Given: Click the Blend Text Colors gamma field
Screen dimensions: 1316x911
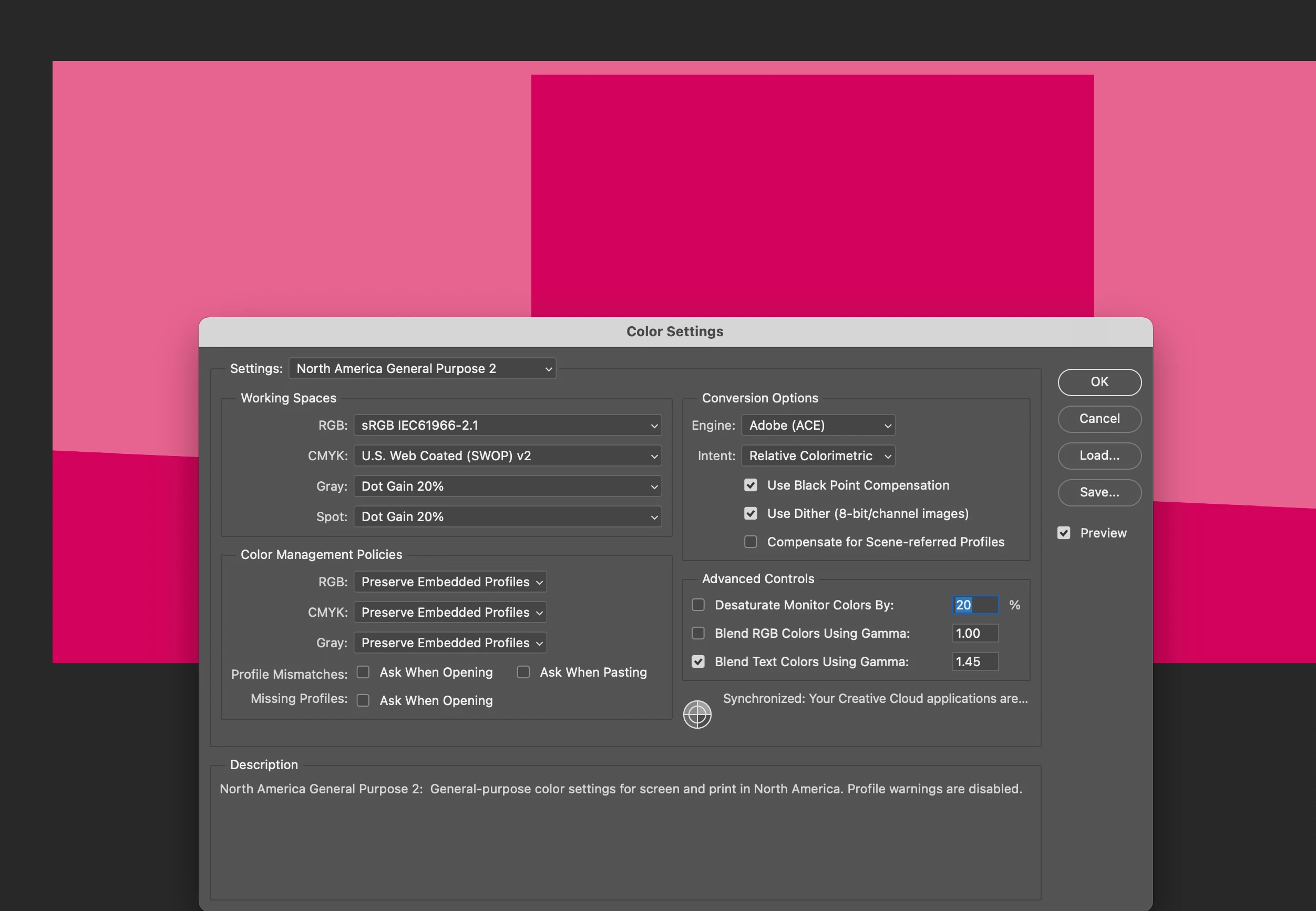Looking at the screenshot, I should (x=974, y=661).
